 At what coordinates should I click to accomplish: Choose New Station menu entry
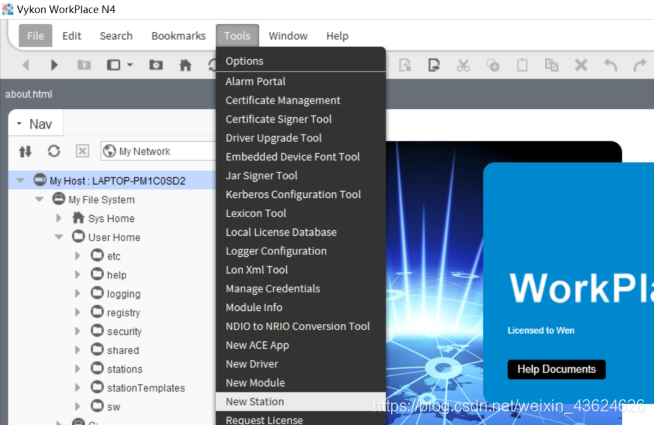coord(301,401)
